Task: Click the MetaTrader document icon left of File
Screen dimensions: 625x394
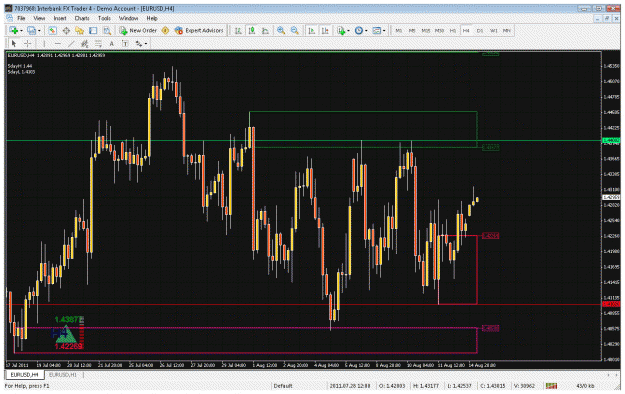Action: pyautogui.click(x=10, y=18)
